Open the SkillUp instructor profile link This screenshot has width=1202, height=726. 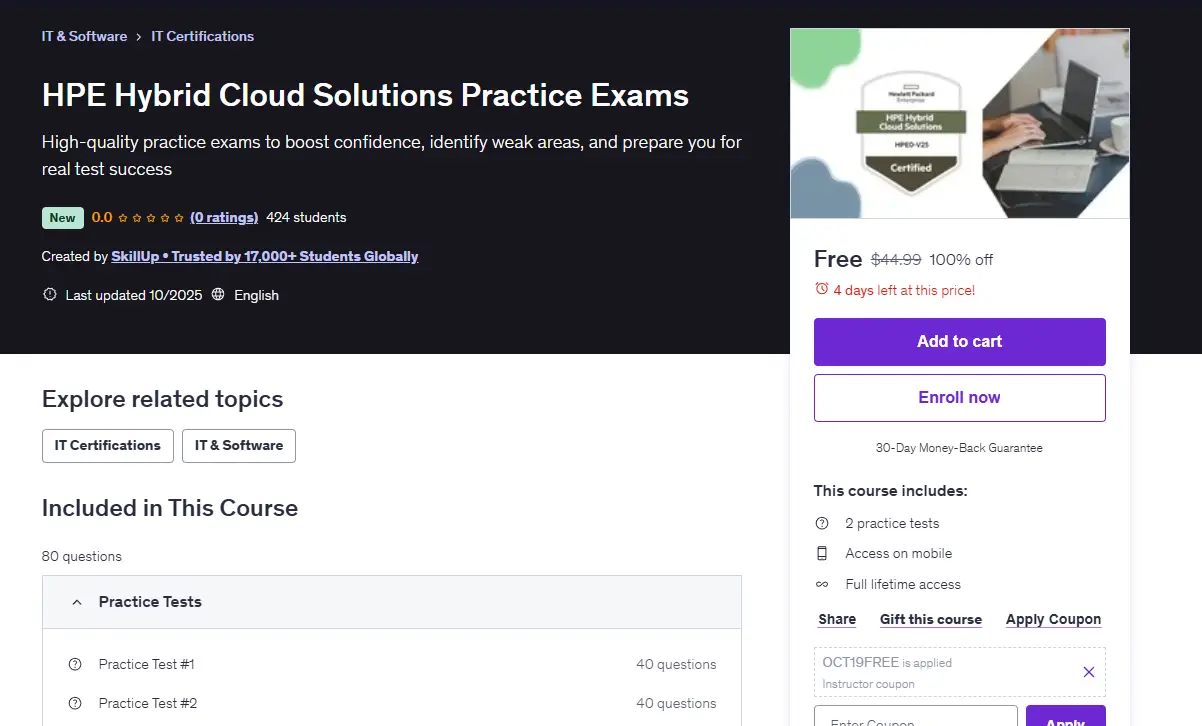pyautogui.click(x=265, y=256)
